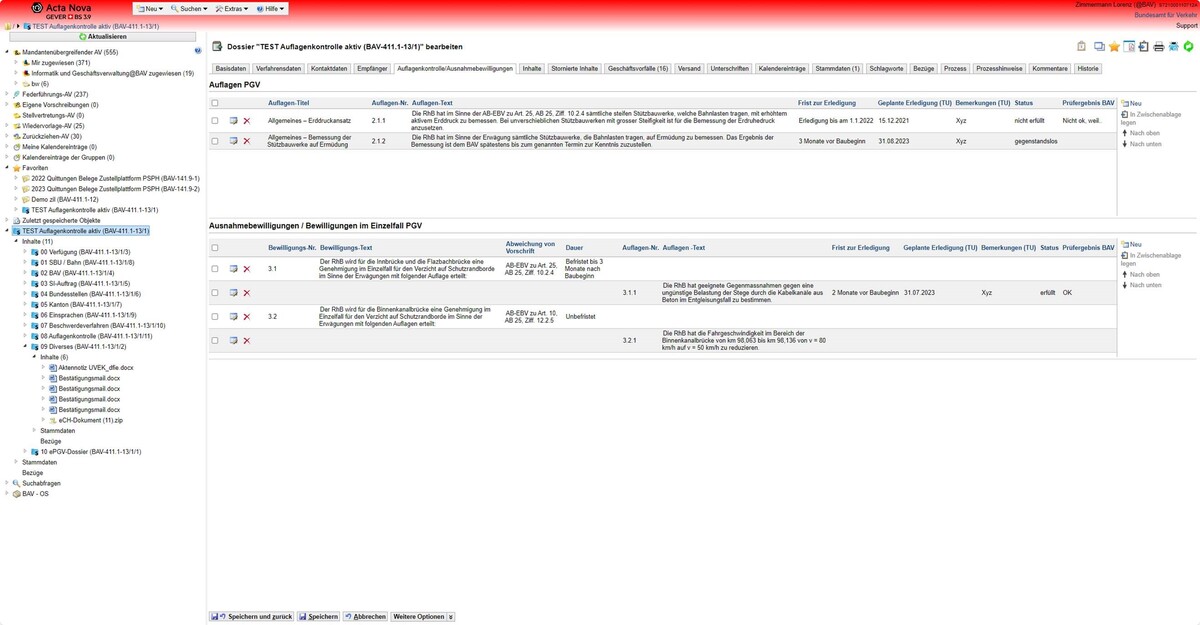This screenshot has width=1200, height=625.
Task: Click Speichern und zurück button
Action: click(252, 617)
